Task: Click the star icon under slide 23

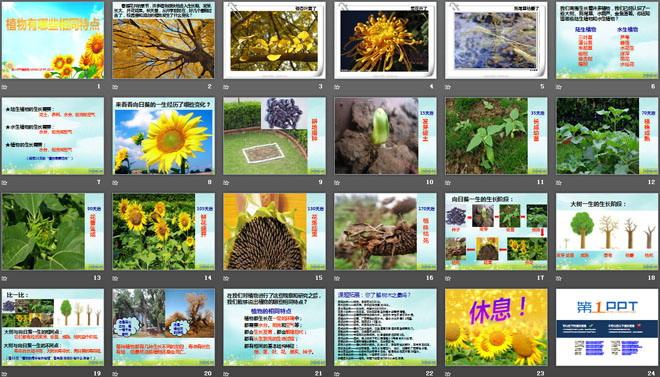Action: pos(448,374)
